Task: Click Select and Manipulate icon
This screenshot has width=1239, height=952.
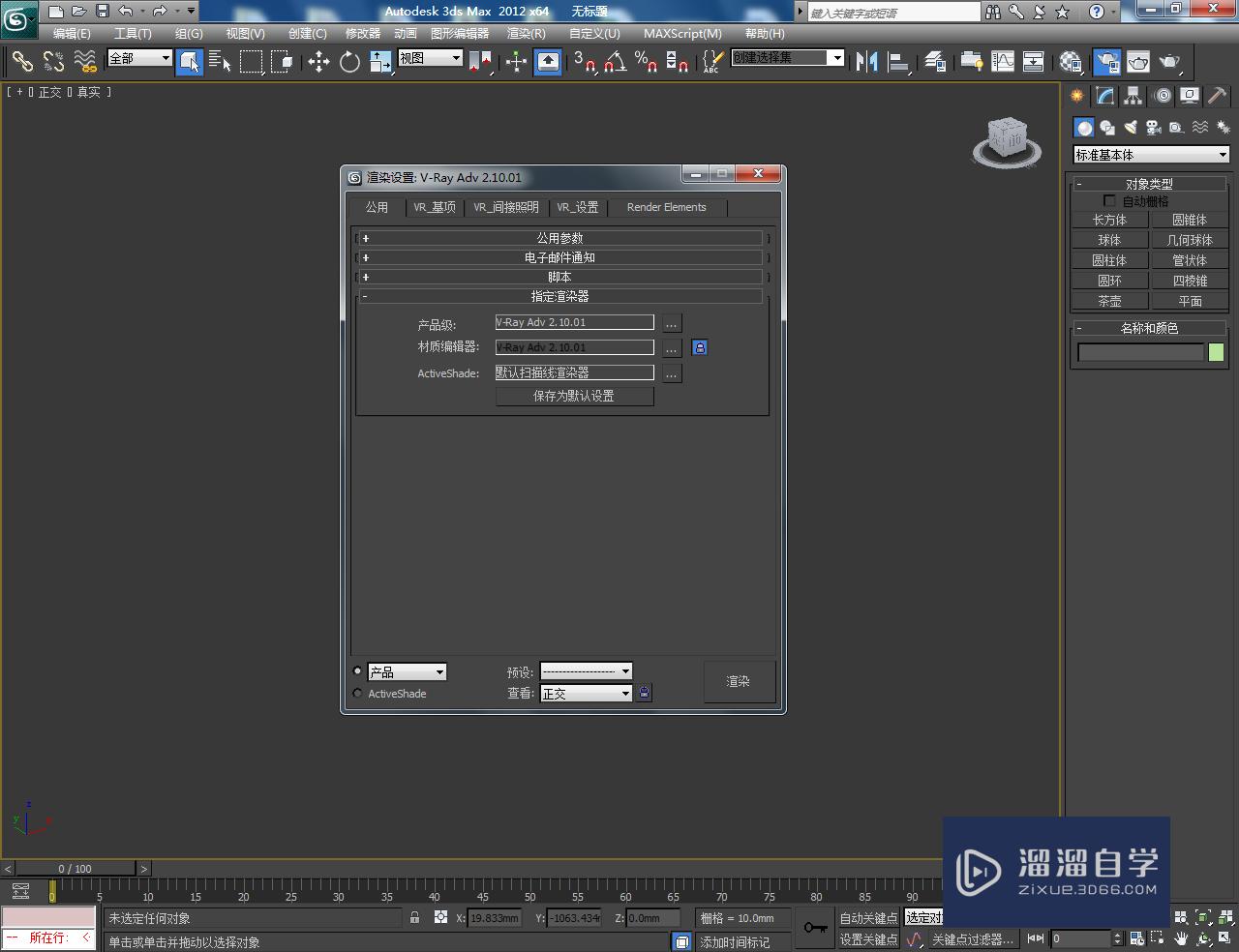Action: pos(516,62)
